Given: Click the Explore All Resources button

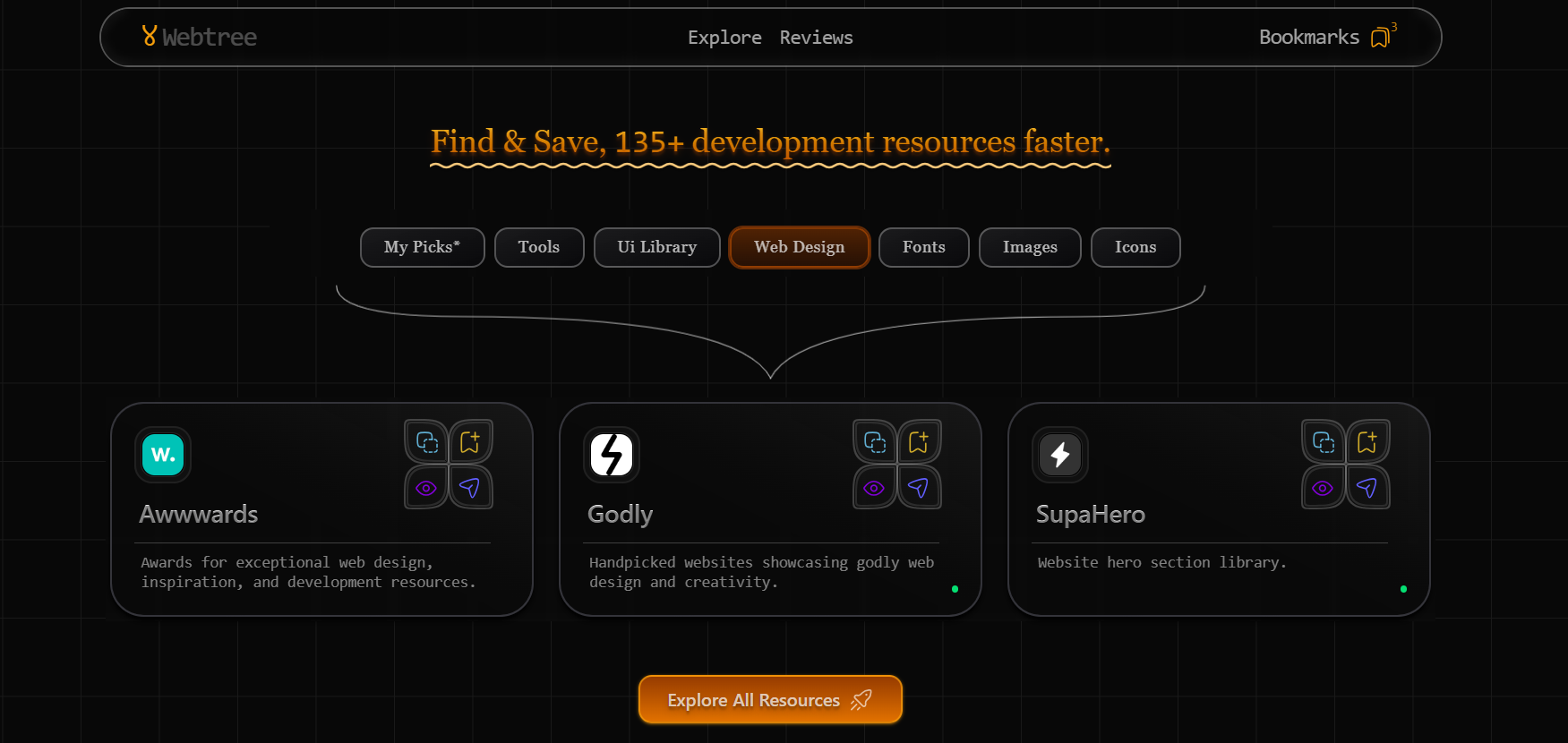Looking at the screenshot, I should [770, 699].
